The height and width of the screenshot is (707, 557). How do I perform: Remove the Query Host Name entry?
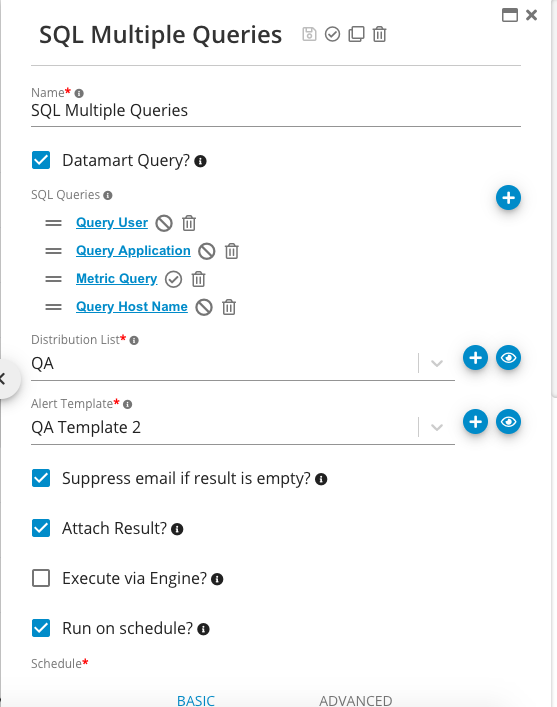(229, 307)
